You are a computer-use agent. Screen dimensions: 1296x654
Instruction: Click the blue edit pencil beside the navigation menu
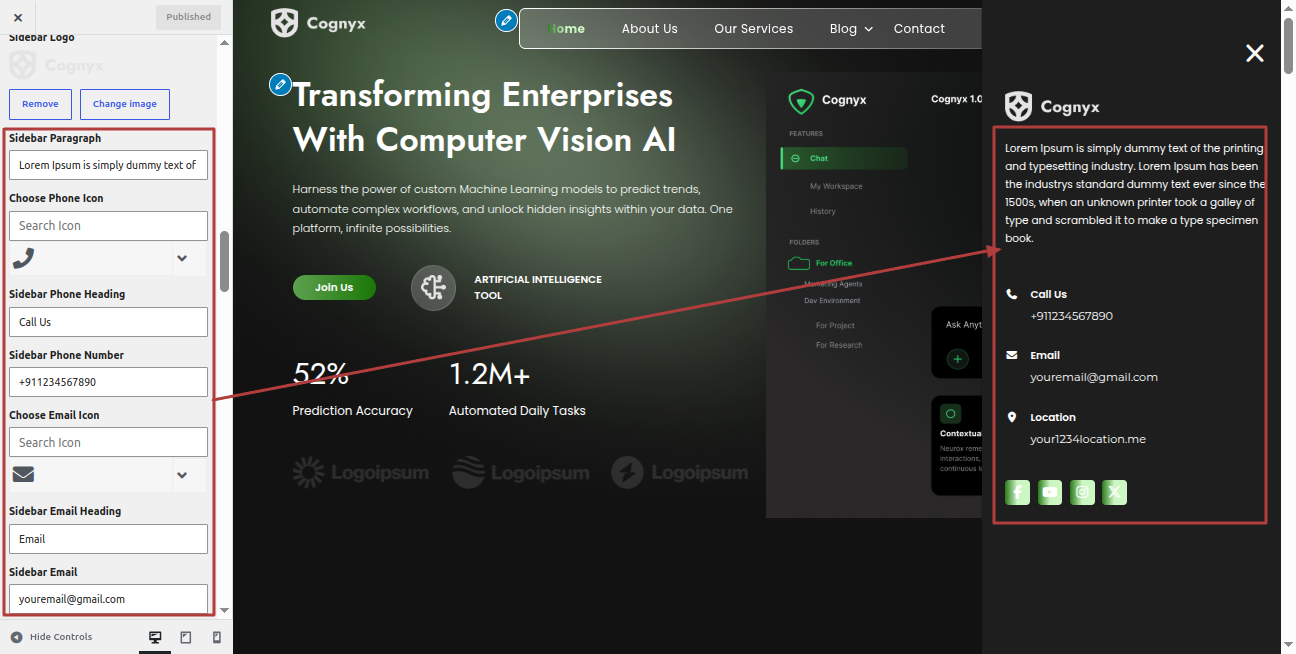coord(507,20)
